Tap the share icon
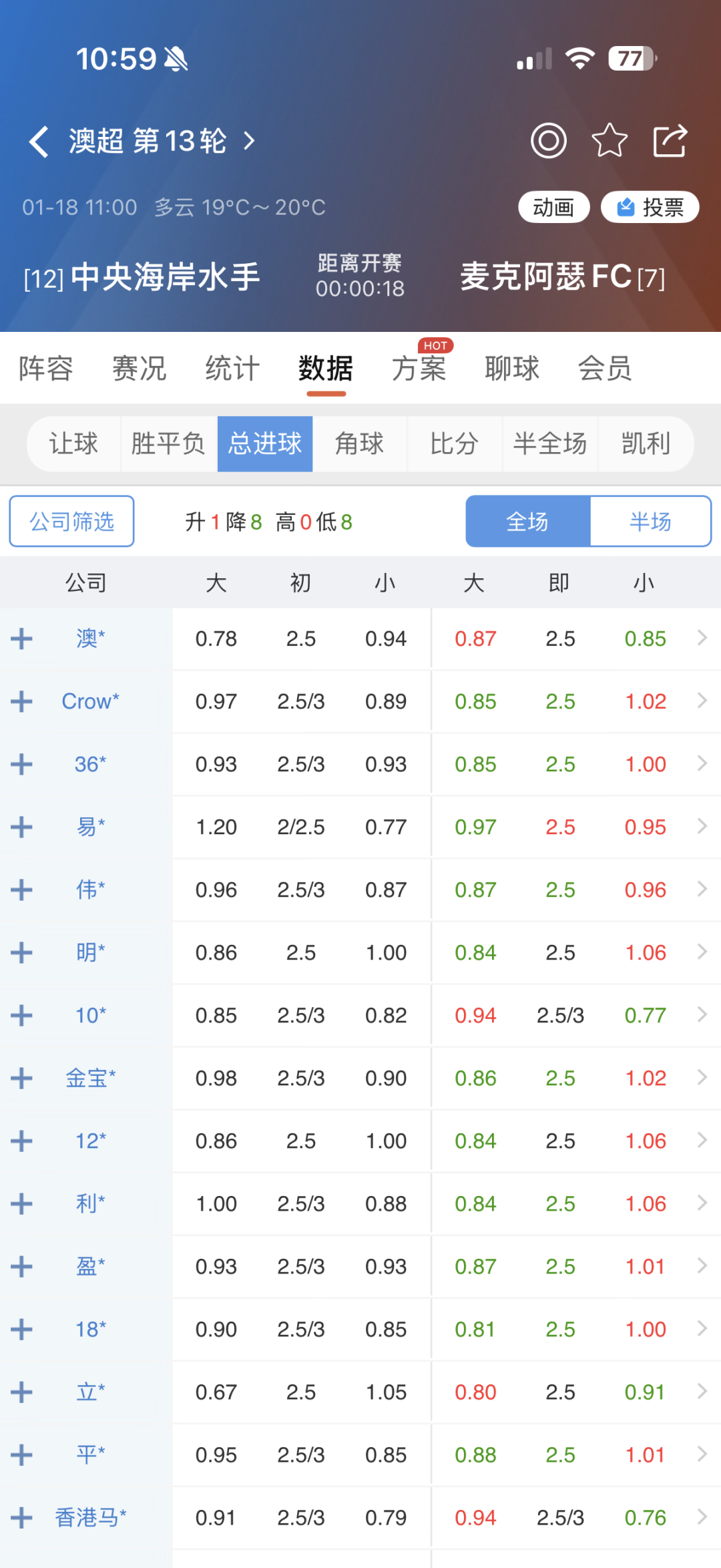The width and height of the screenshot is (721, 1568). (670, 141)
